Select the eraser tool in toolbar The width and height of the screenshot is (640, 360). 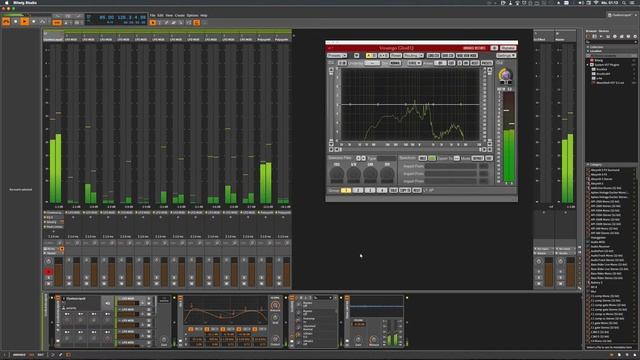click(x=174, y=23)
